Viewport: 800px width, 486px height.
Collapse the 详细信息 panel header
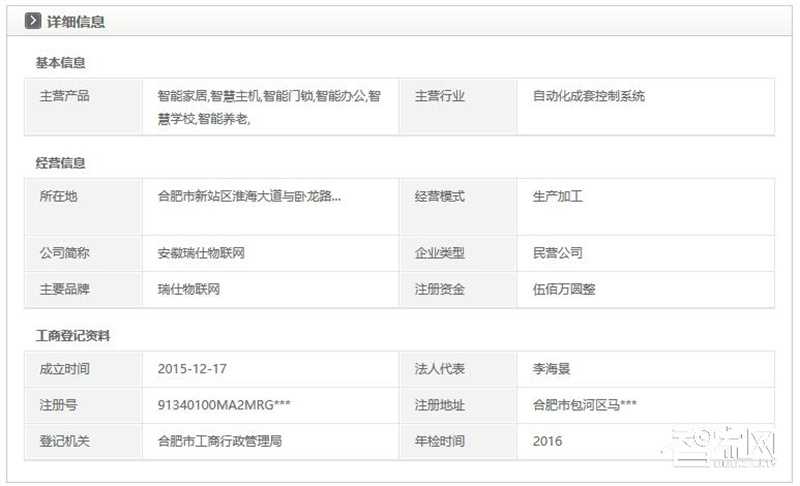tap(76, 21)
